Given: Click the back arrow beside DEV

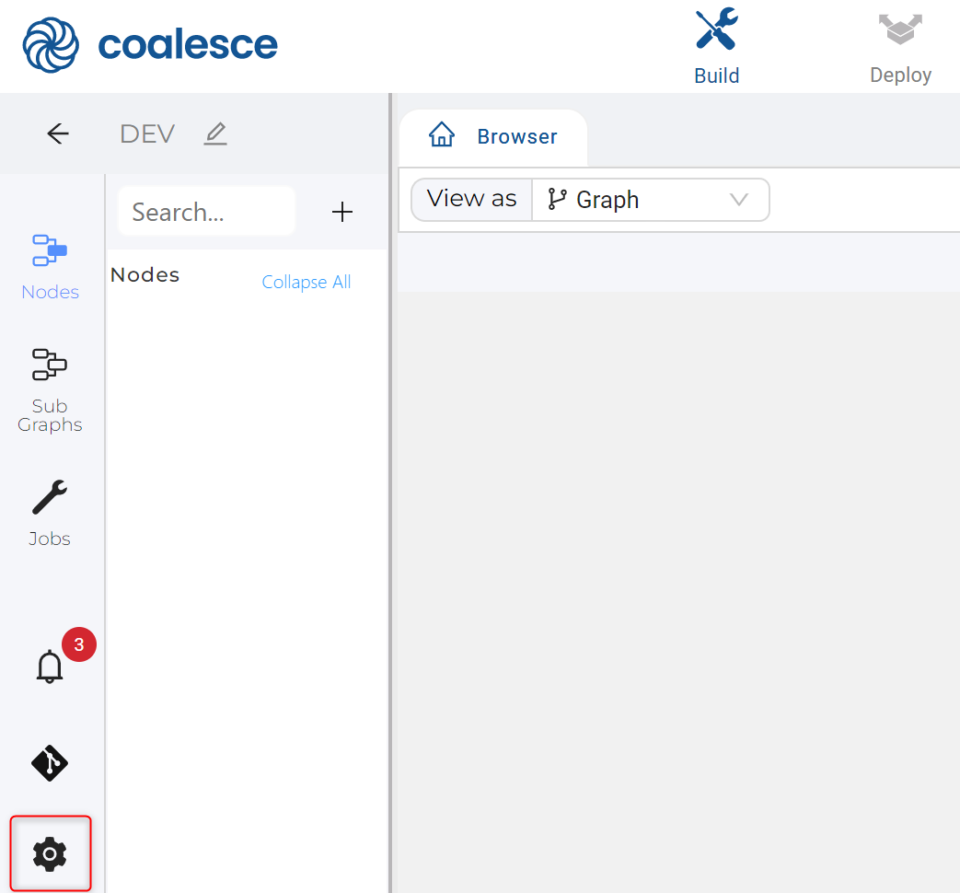Looking at the screenshot, I should [x=57, y=133].
